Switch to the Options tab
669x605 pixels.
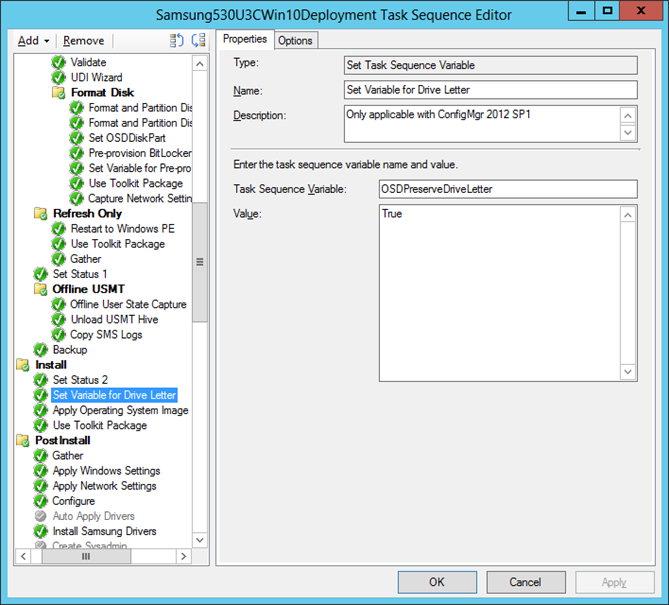tap(295, 40)
